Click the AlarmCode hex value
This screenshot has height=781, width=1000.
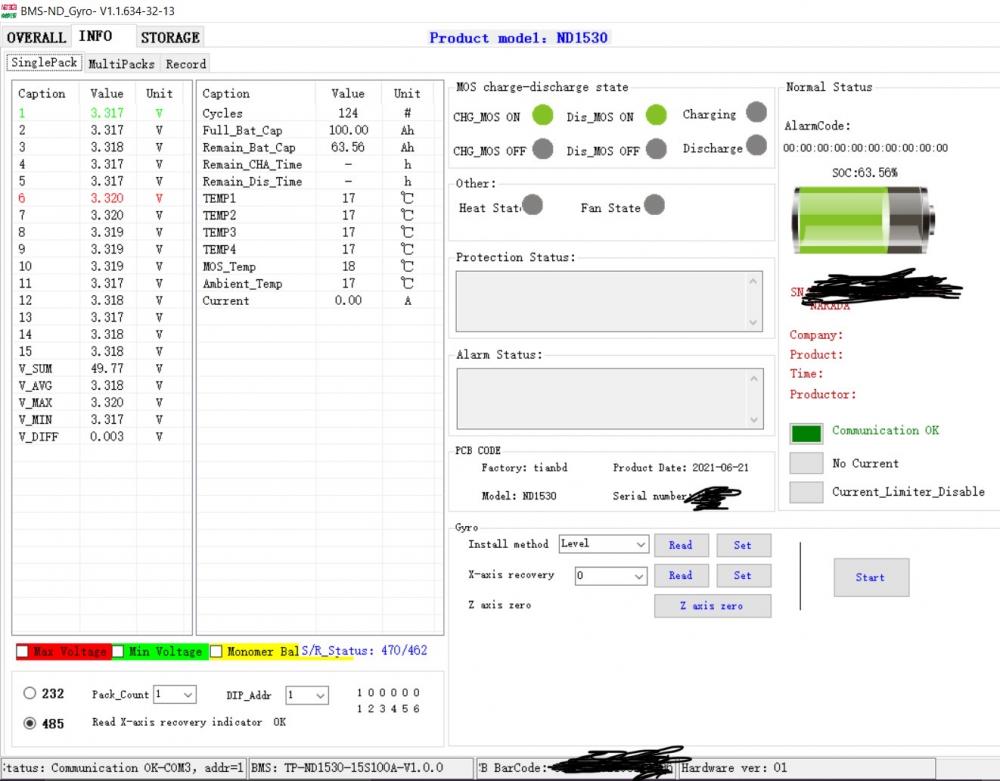click(865, 148)
